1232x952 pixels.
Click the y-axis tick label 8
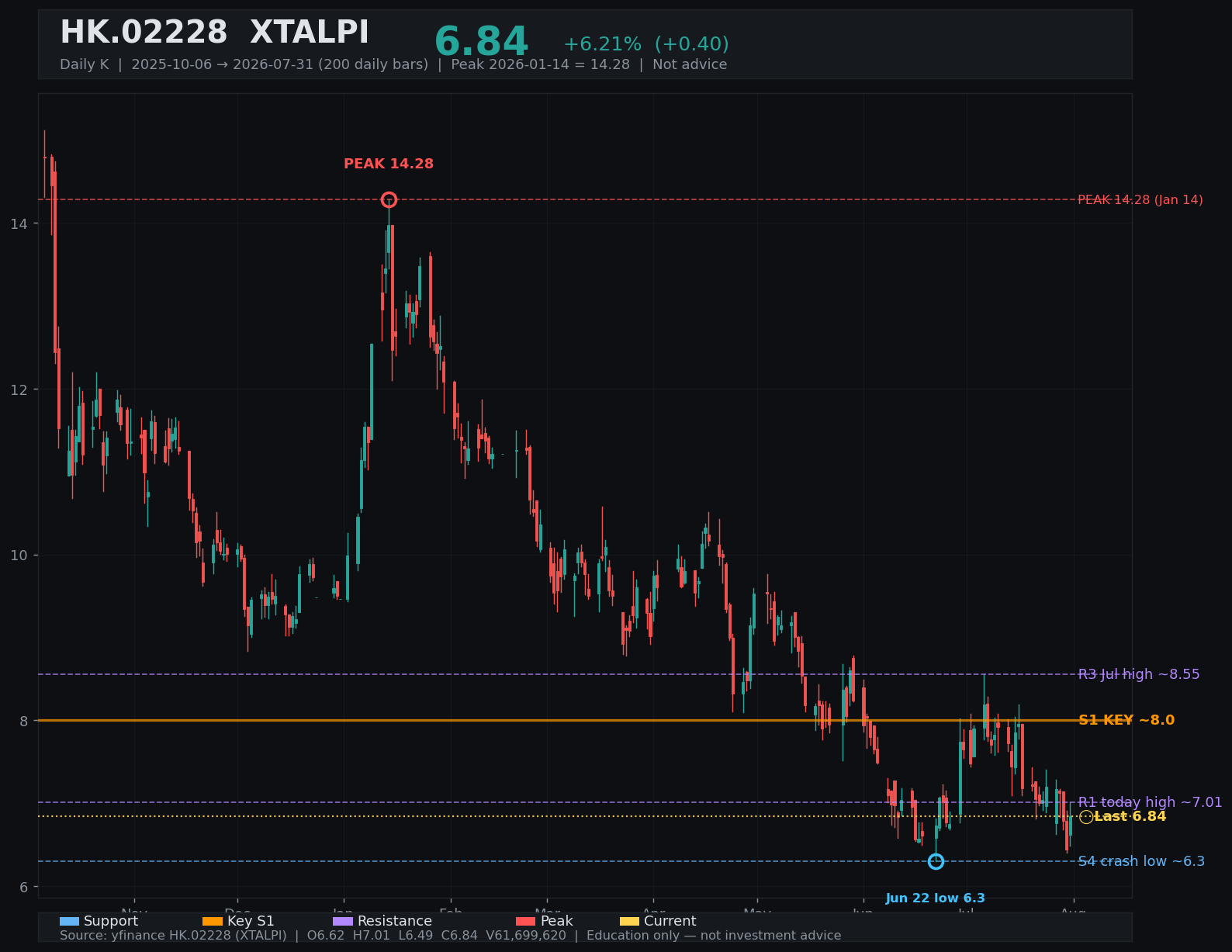23,722
